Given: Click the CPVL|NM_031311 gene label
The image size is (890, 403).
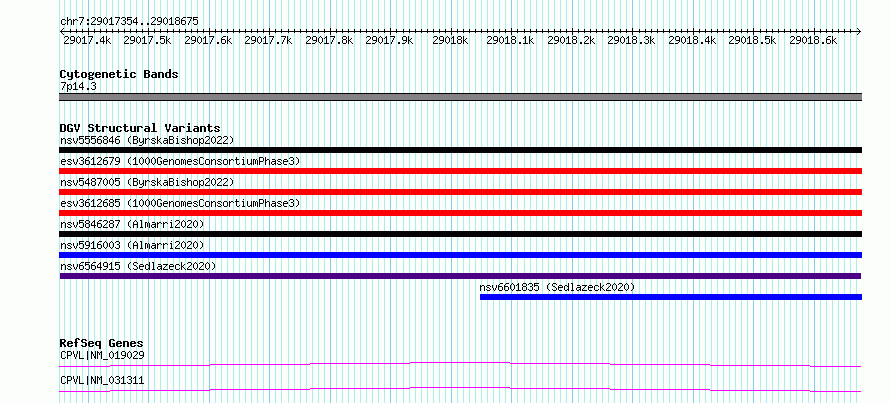Looking at the screenshot, I should [102, 380].
